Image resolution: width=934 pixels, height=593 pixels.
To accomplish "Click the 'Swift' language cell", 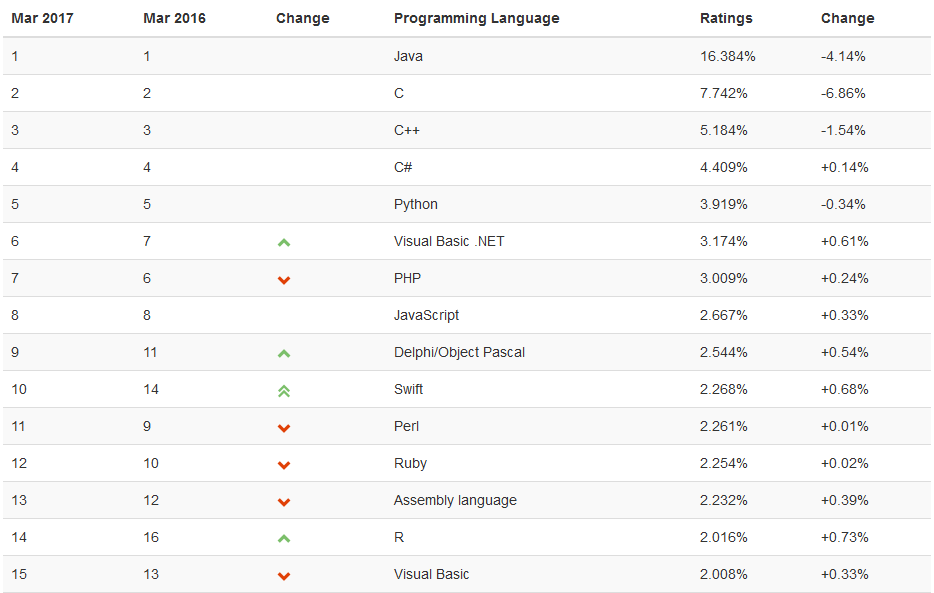I will tap(409, 389).
